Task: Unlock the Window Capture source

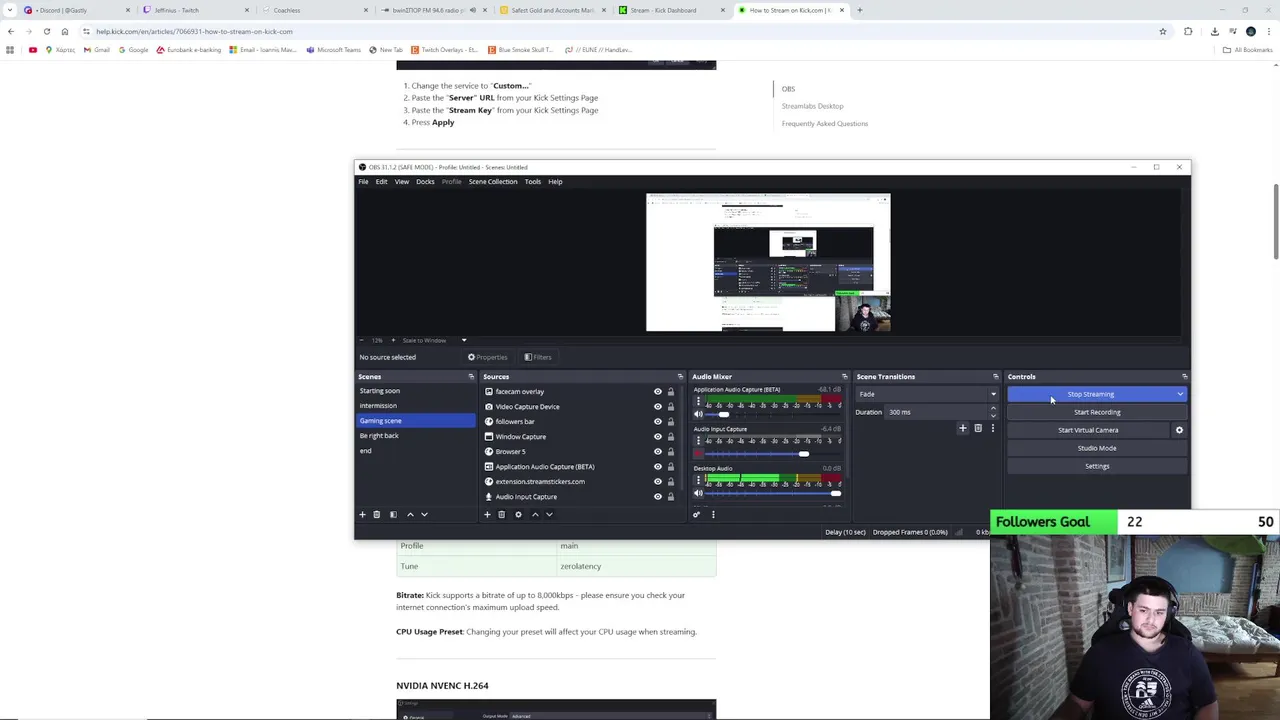Action: pyautogui.click(x=671, y=437)
